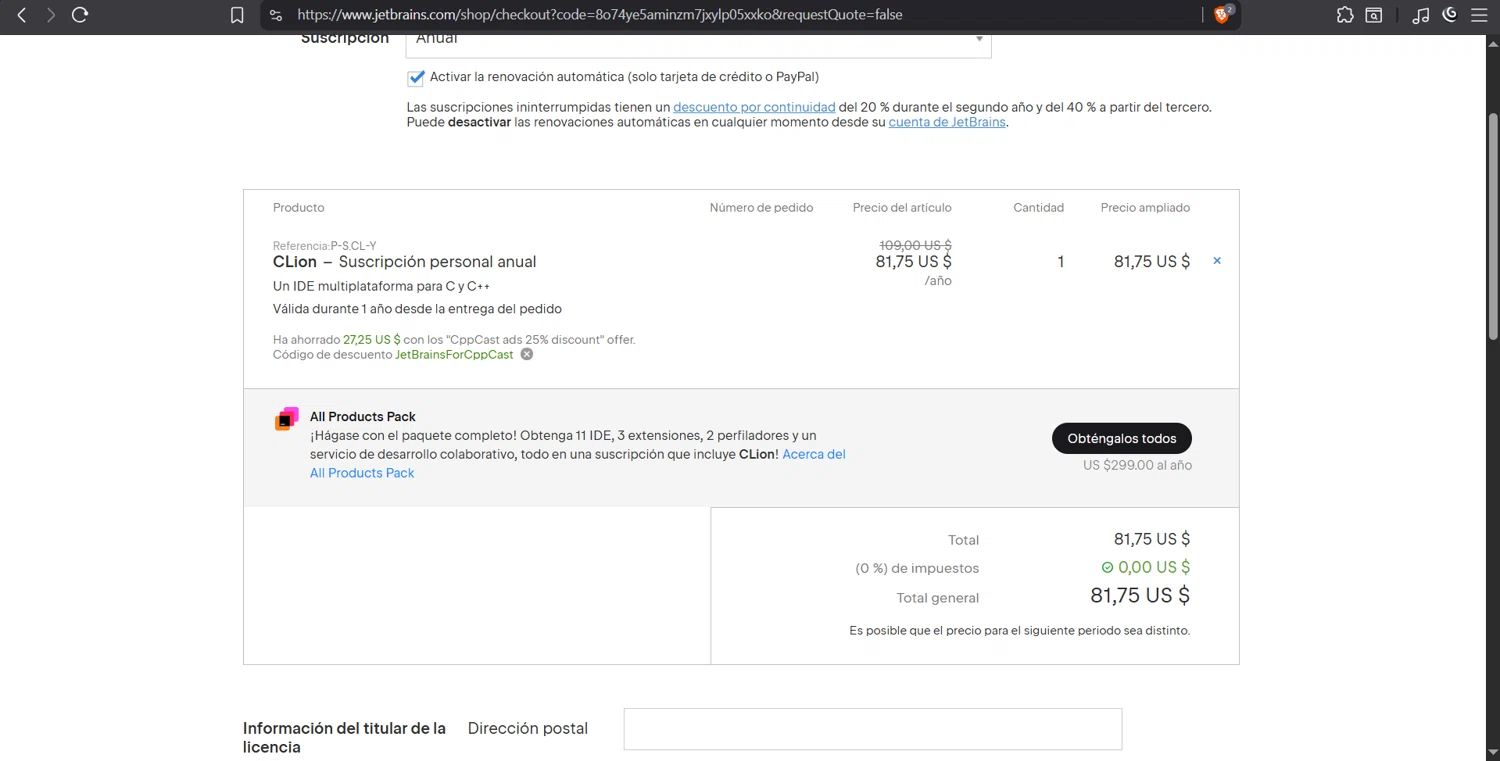1500x761 pixels.
Task: Reload the checkout page
Action: pyautogui.click(x=80, y=15)
